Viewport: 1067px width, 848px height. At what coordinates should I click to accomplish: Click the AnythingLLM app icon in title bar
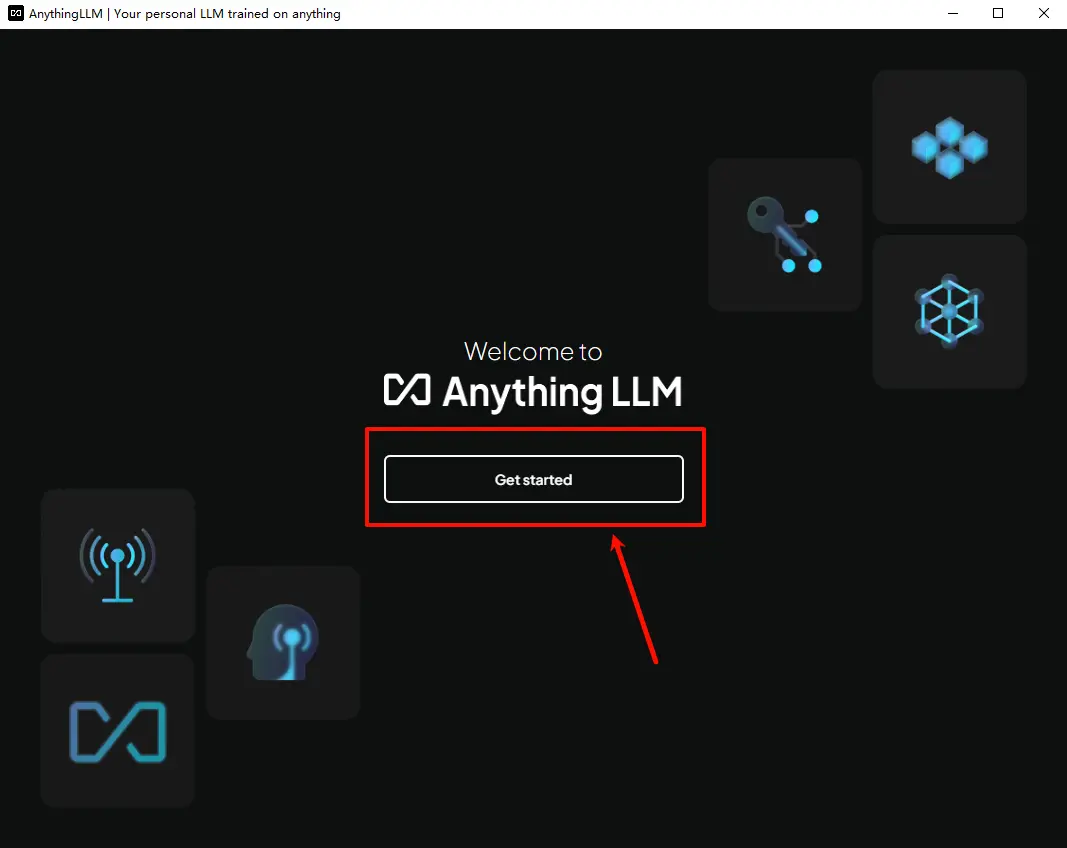[x=16, y=14]
